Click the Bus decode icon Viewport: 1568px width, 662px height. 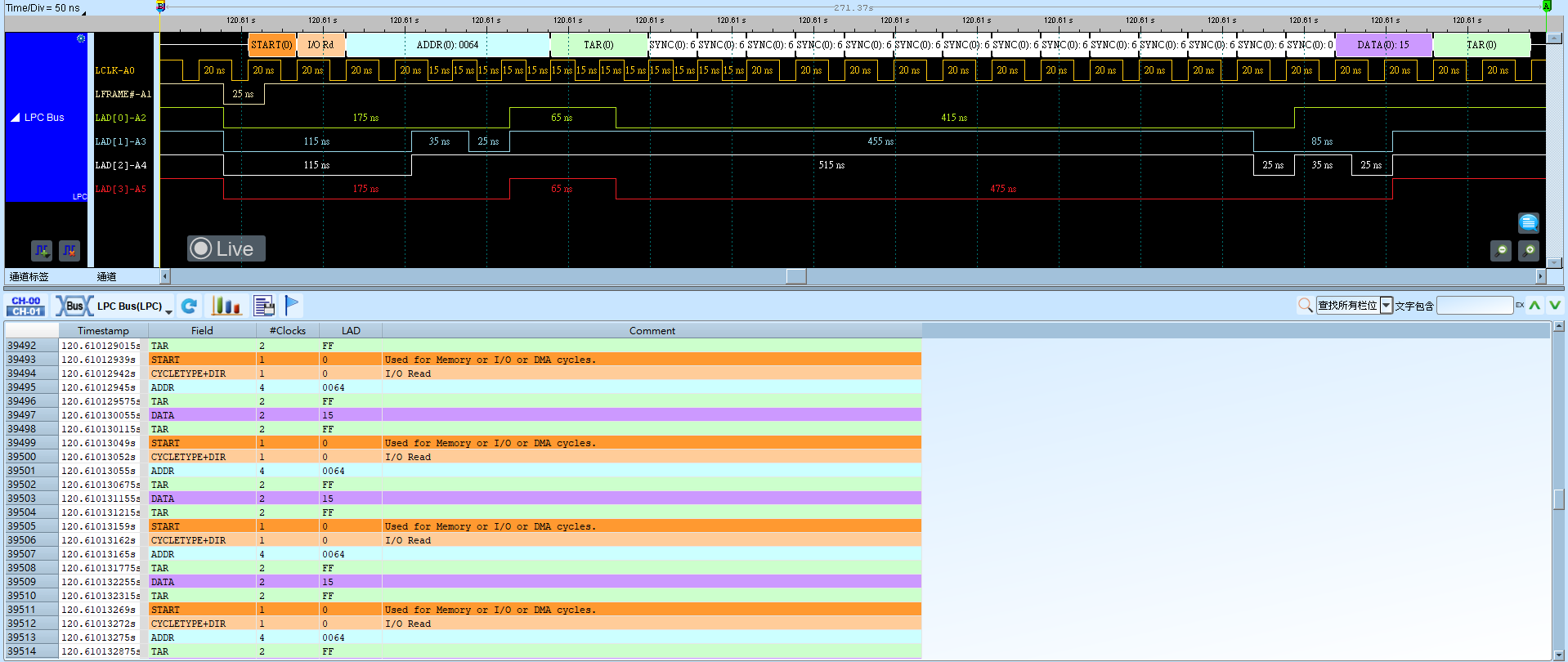[74, 306]
